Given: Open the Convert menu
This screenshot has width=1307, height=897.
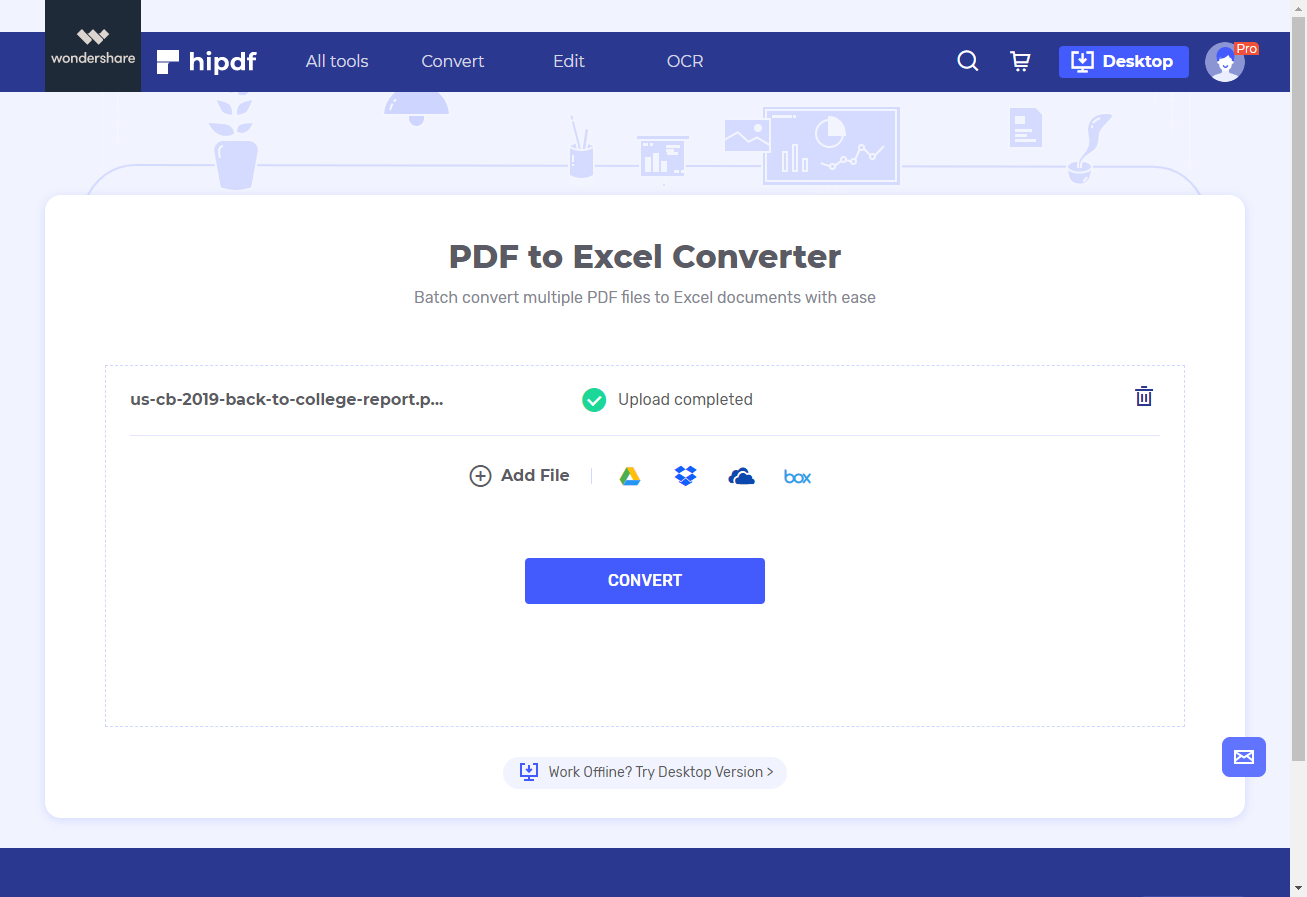Looking at the screenshot, I should (452, 61).
